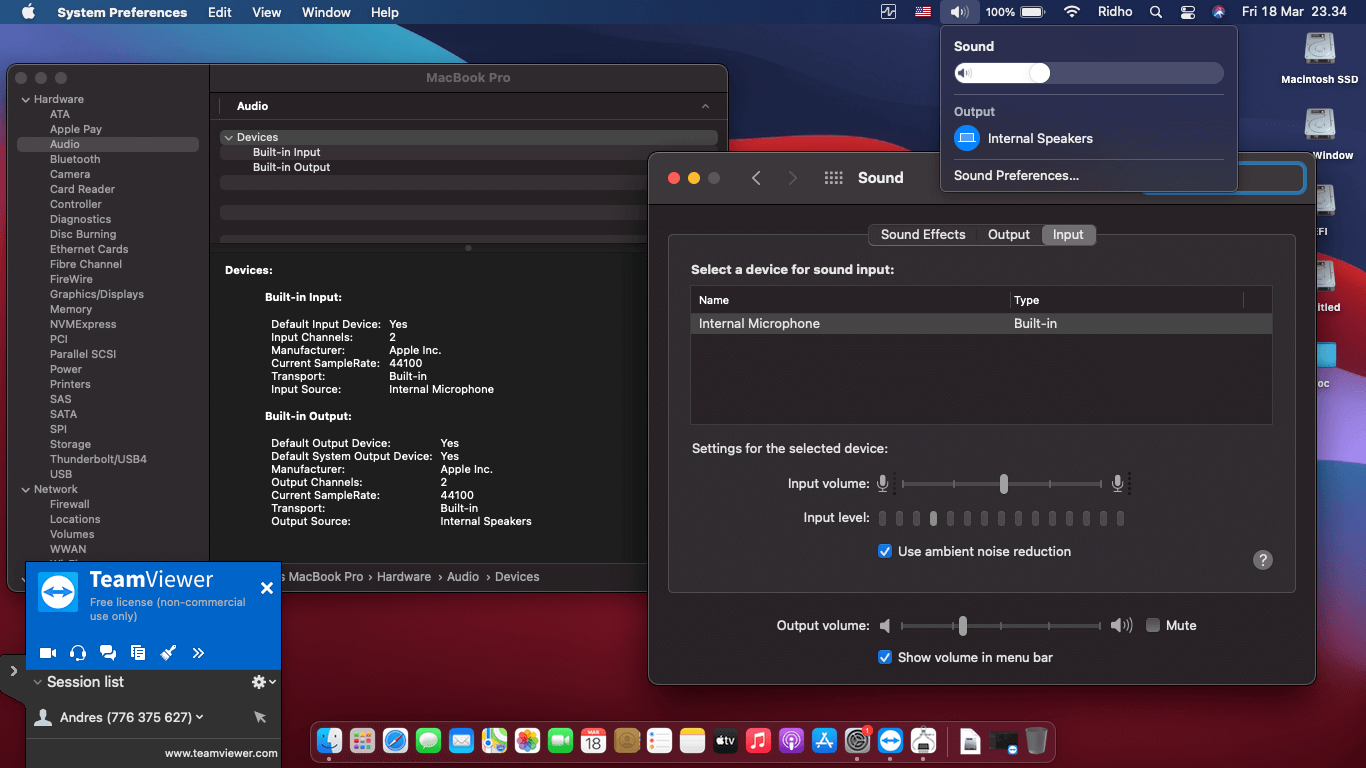Open TeamViewer file transfer icon

pyautogui.click(x=138, y=653)
